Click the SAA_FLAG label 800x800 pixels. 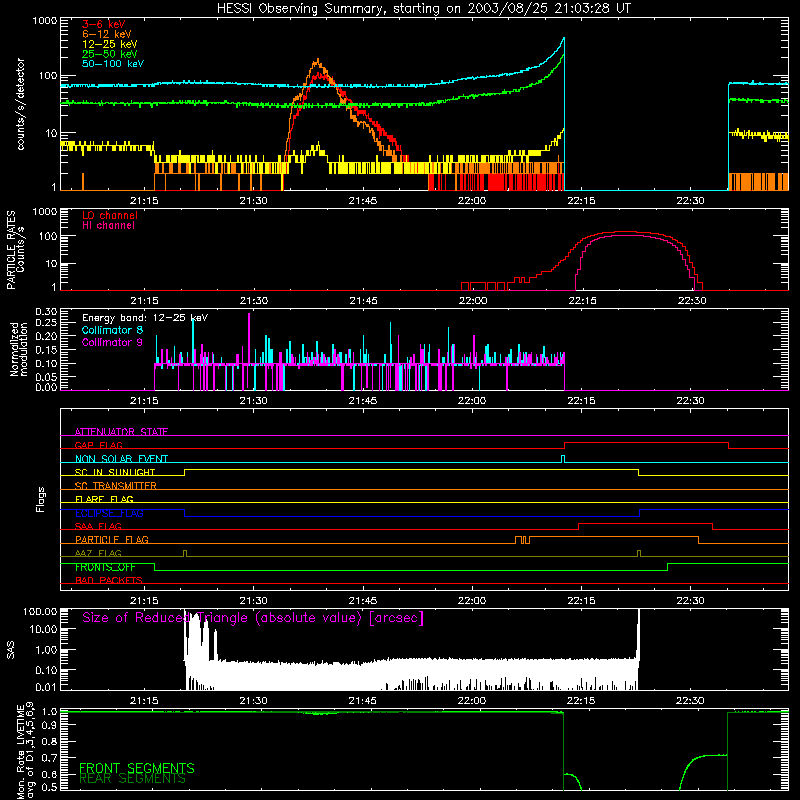coord(98,526)
